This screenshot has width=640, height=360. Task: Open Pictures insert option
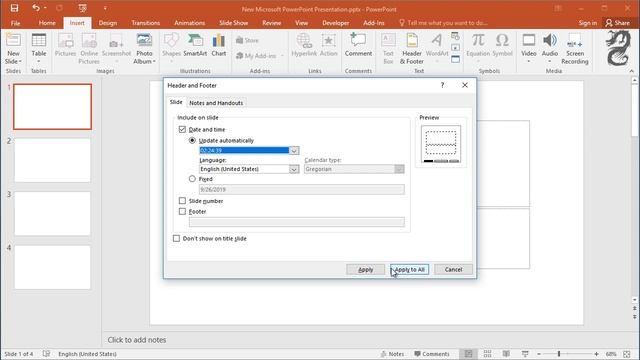65,45
